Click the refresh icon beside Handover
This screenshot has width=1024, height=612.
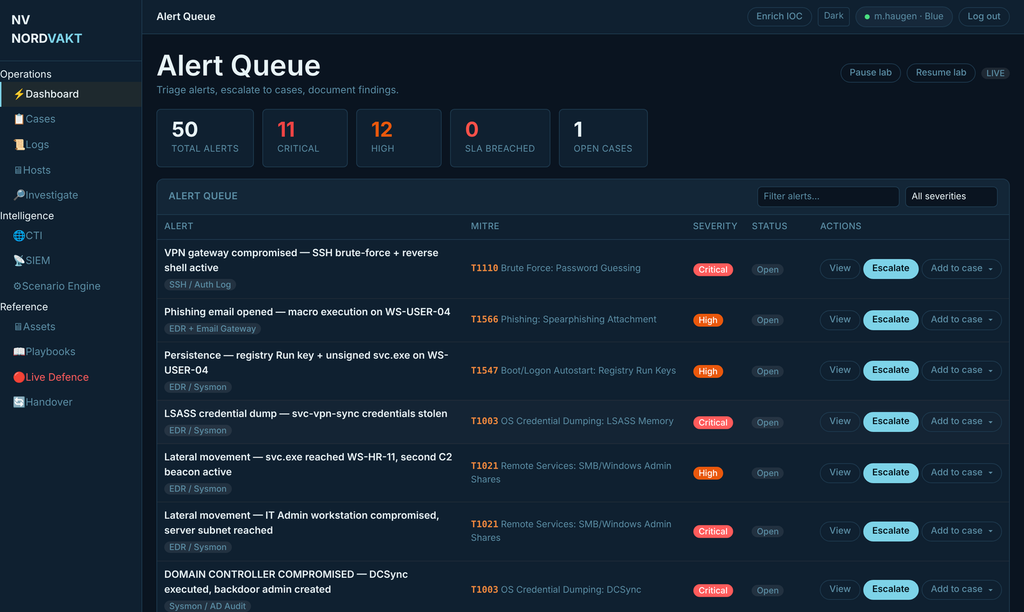[x=19, y=402]
